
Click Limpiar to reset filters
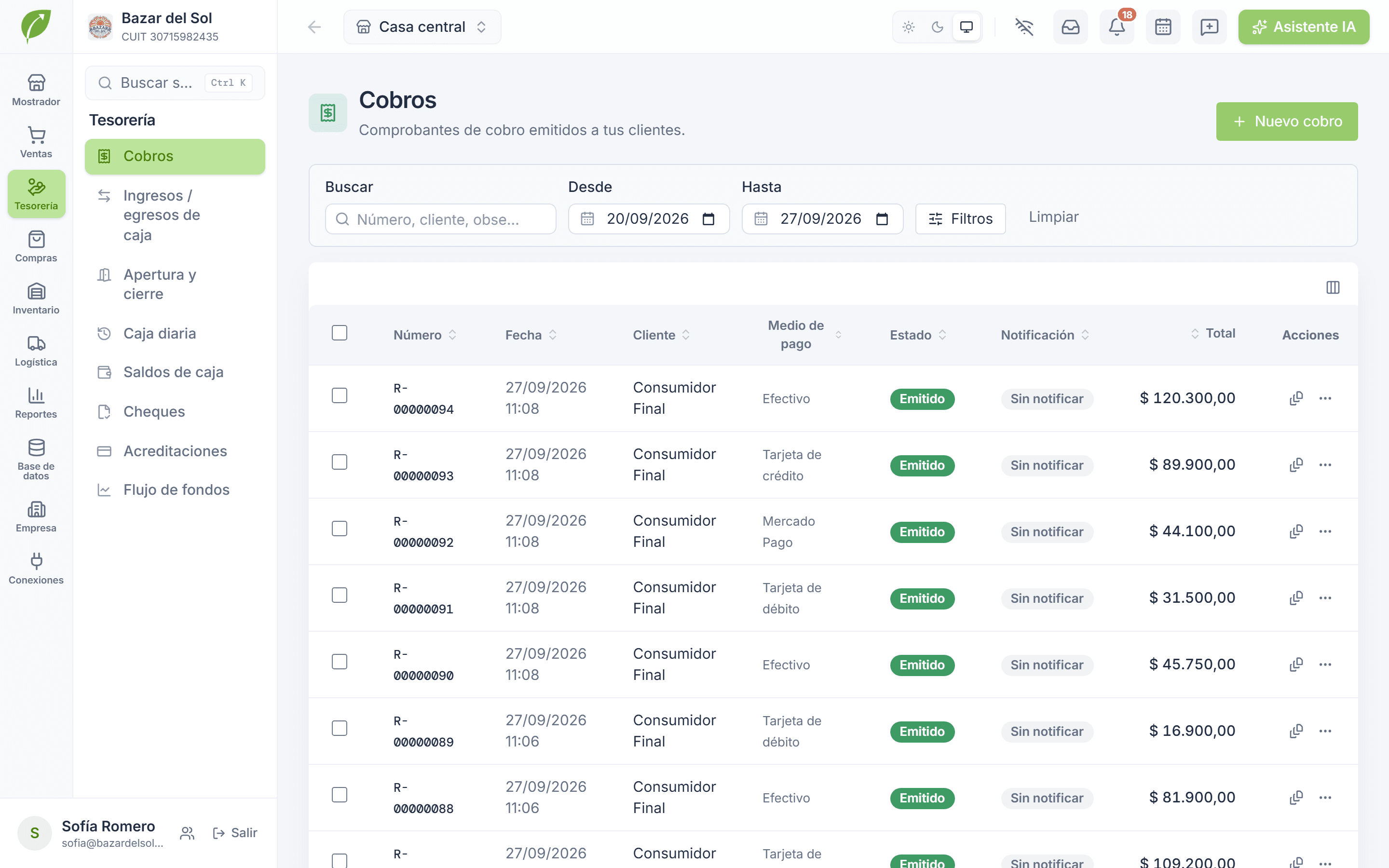pos(1053,217)
